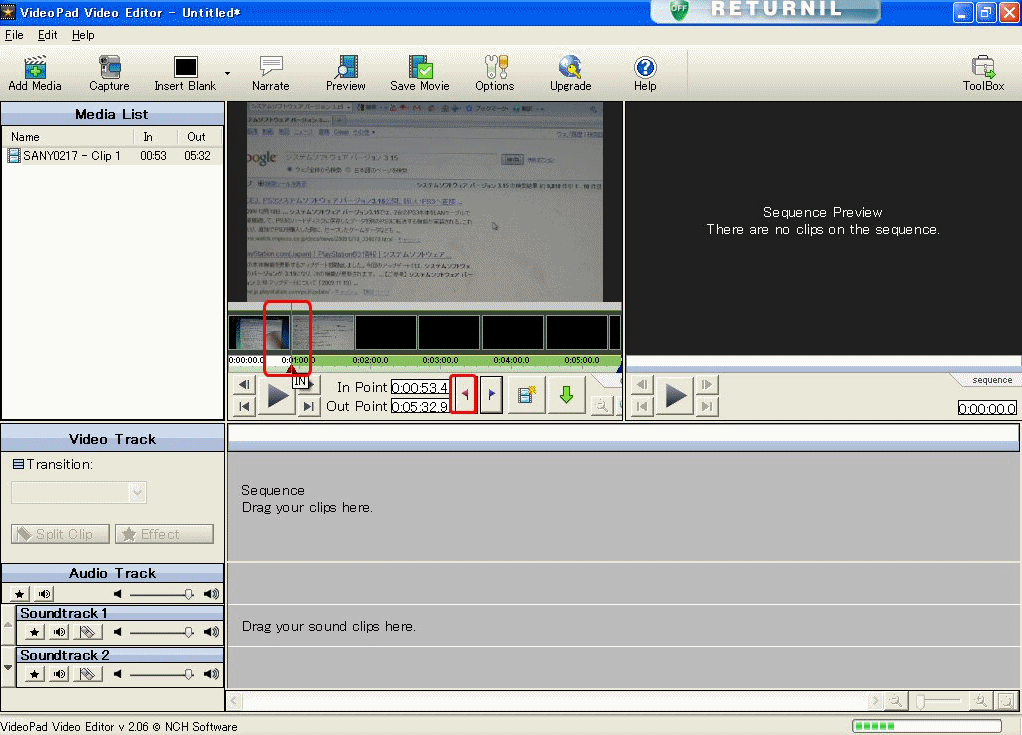Click the Effect button
Screen dimensions: 1022x735
coord(164,534)
